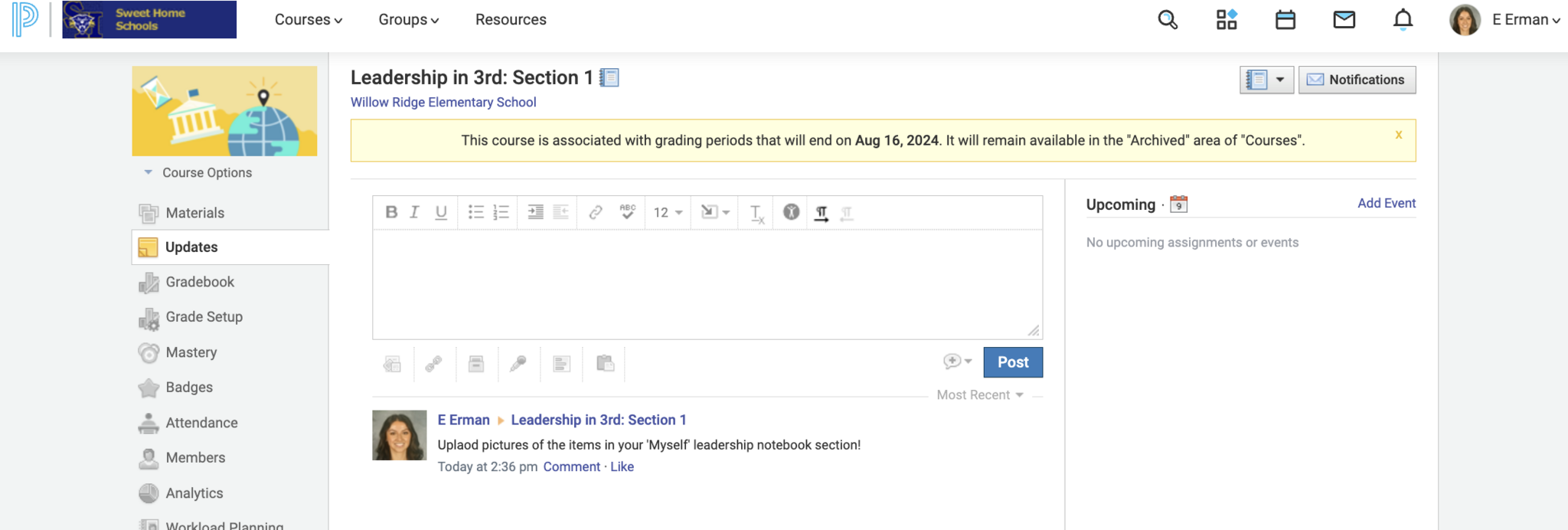Screen dimensions: 1568x530
Task: Click inside the update text area
Action: point(707,283)
